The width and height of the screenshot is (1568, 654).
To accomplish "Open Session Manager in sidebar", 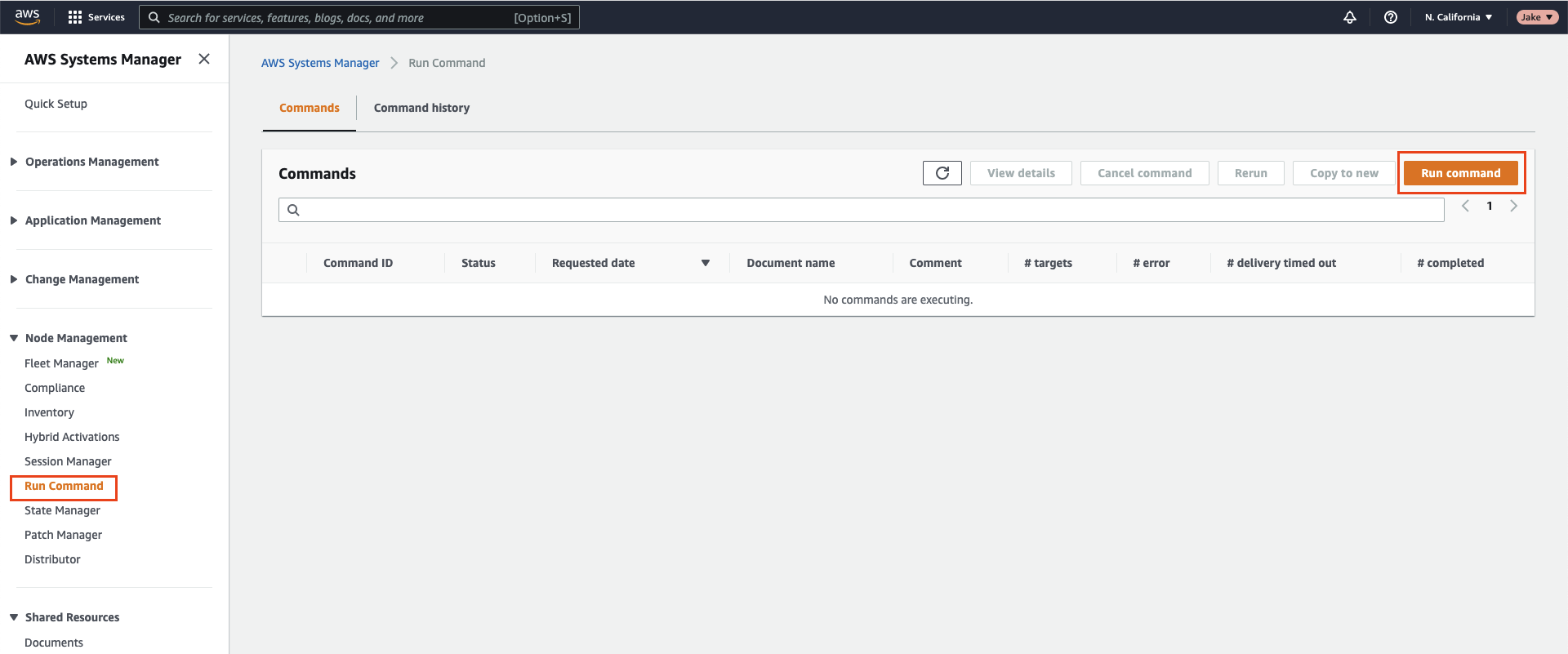I will click(68, 461).
